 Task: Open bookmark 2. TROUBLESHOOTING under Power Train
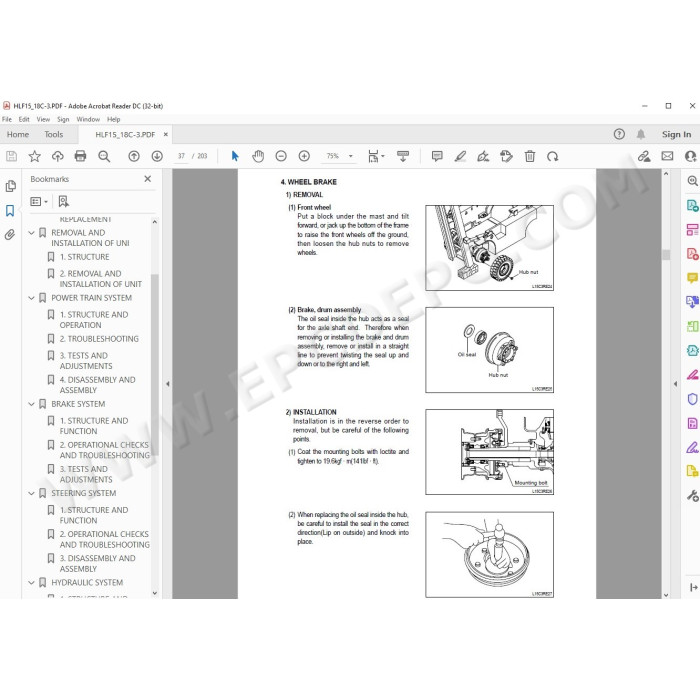click(x=99, y=339)
